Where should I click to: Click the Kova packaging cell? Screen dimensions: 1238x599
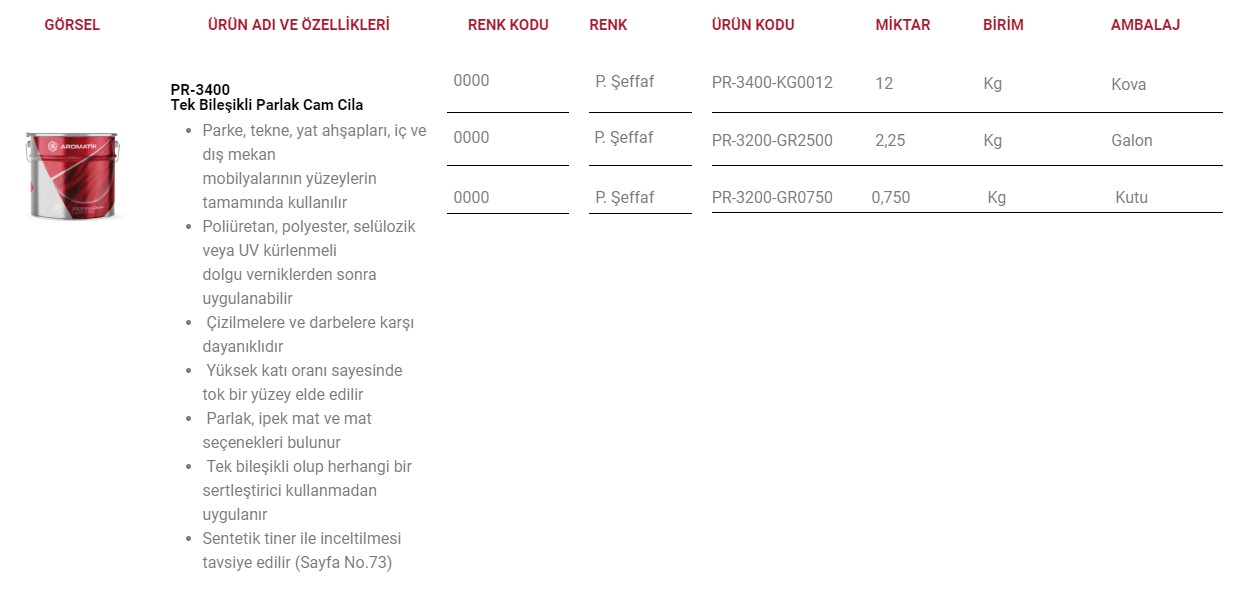1129,85
